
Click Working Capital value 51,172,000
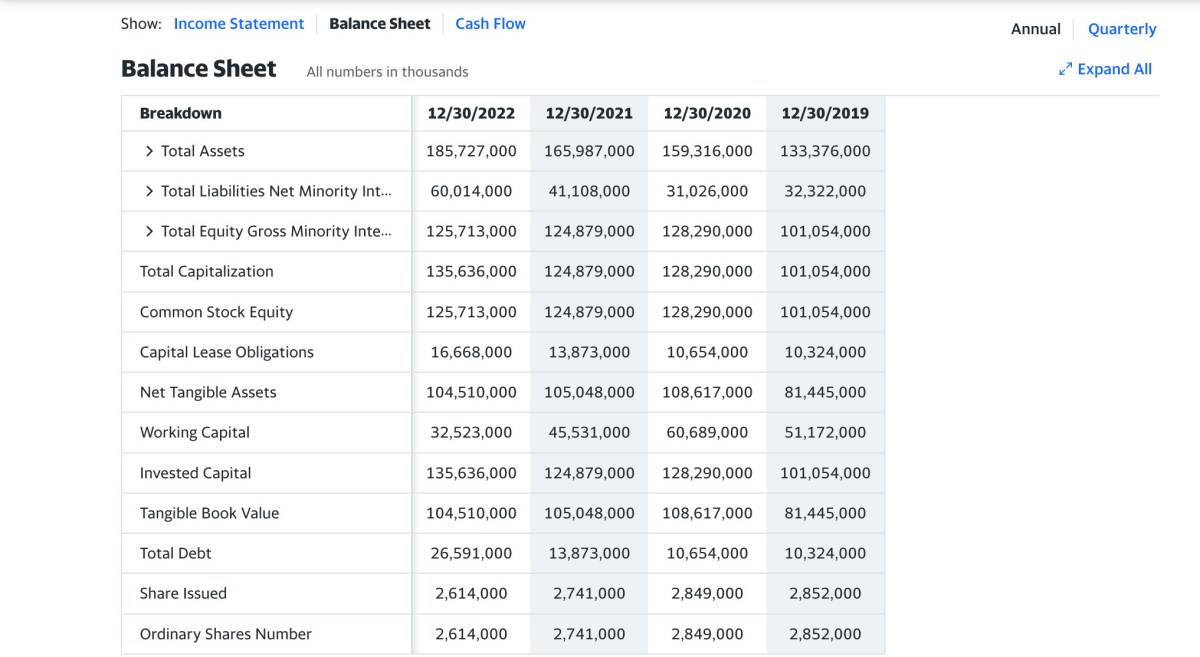tap(825, 432)
